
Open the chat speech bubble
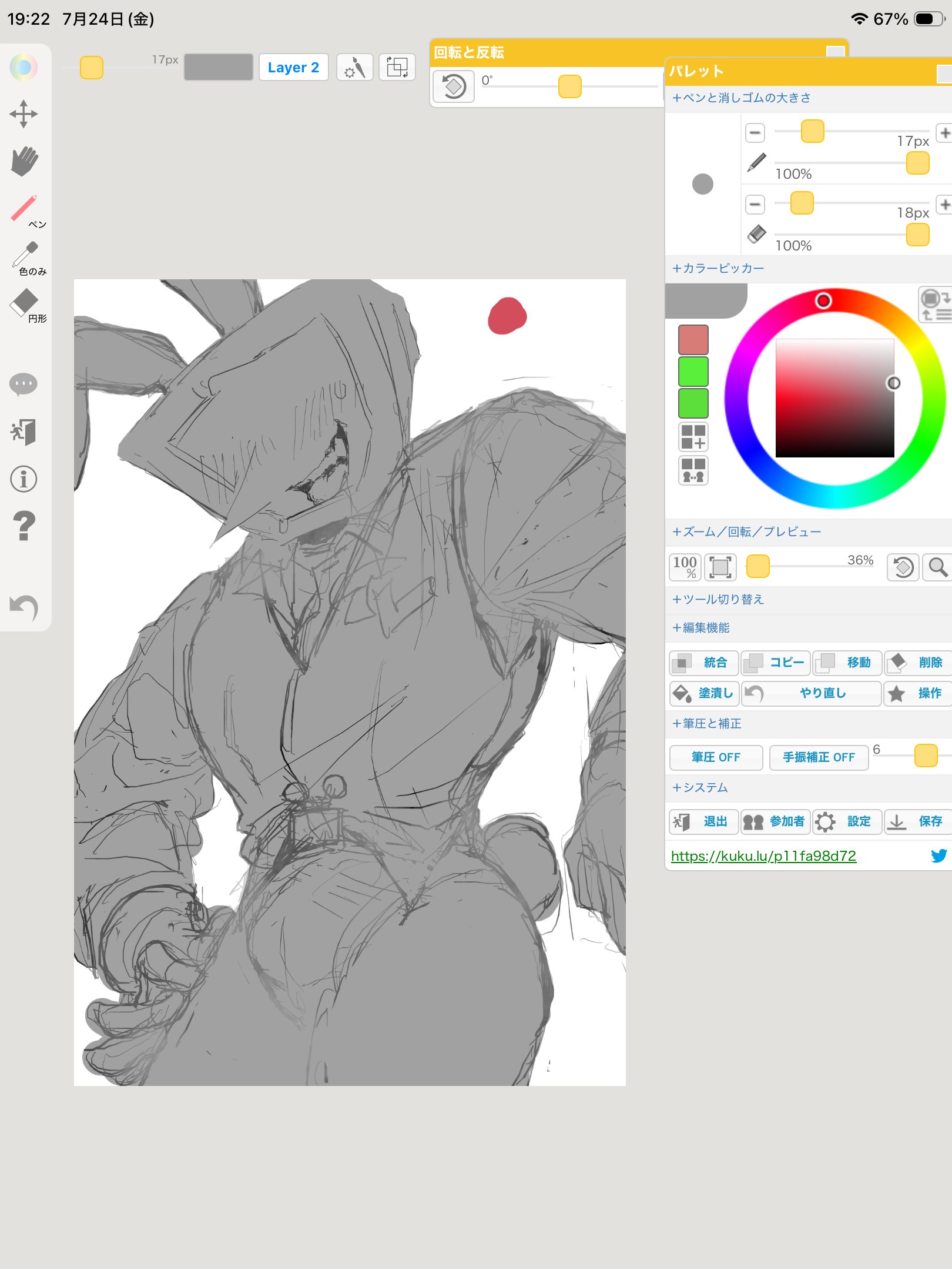click(24, 385)
